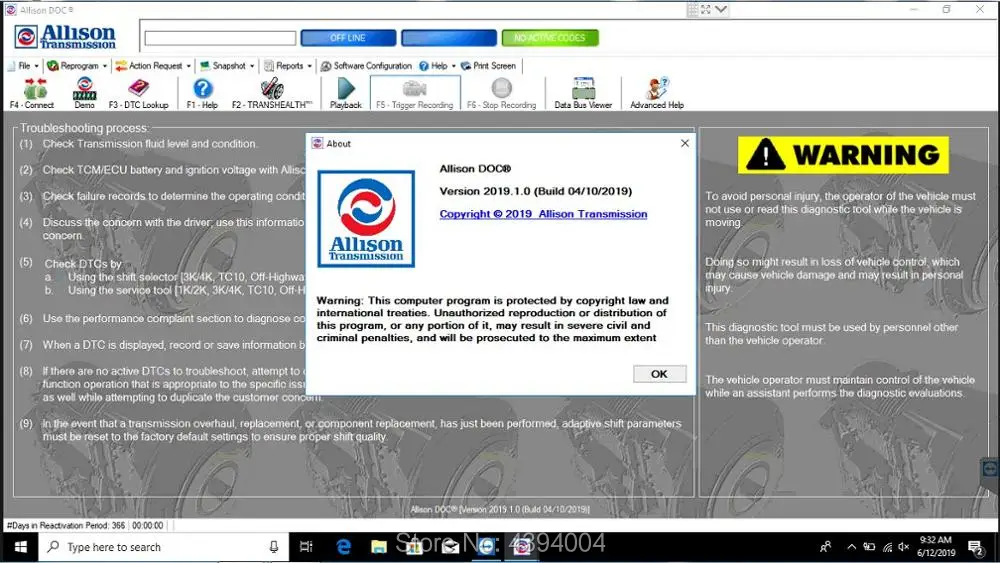Screen dimensions: 1000x563
Task: Click the taskbar search box
Action: [163, 547]
